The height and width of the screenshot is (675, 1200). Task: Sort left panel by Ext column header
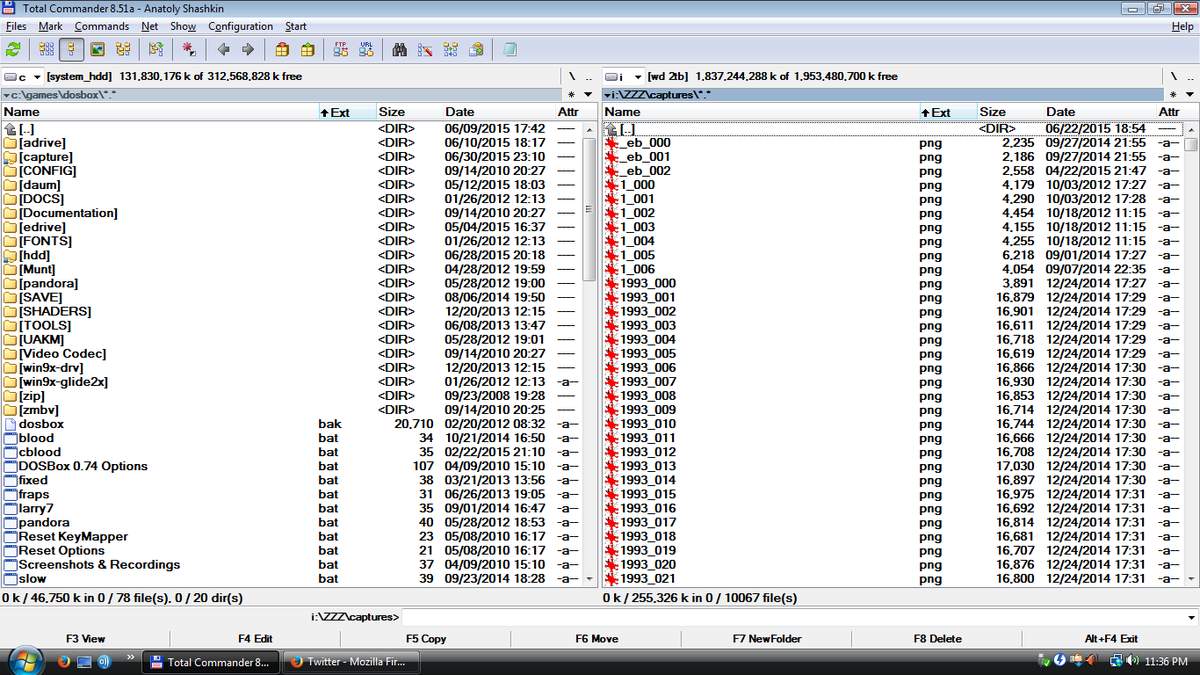point(346,112)
